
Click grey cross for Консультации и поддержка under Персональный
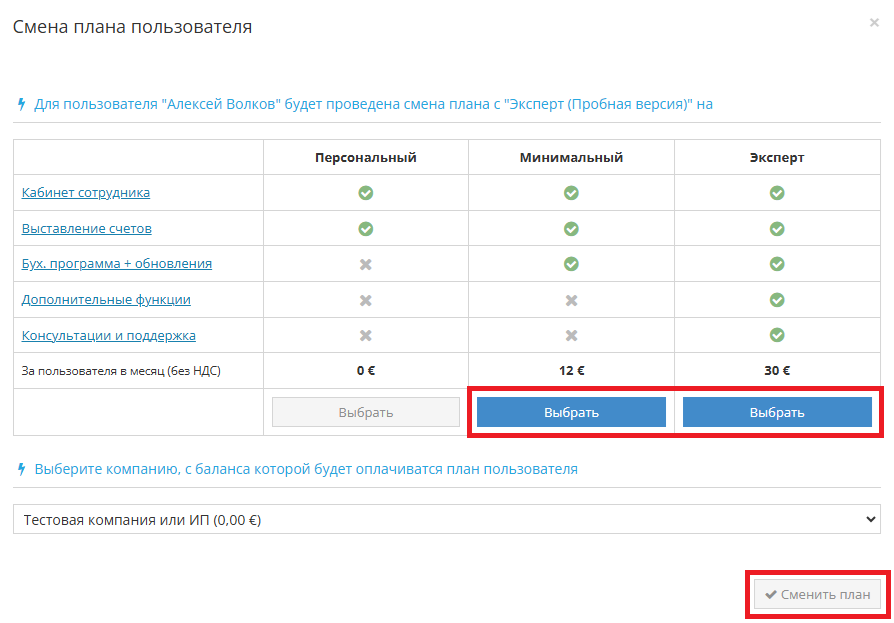tap(366, 336)
